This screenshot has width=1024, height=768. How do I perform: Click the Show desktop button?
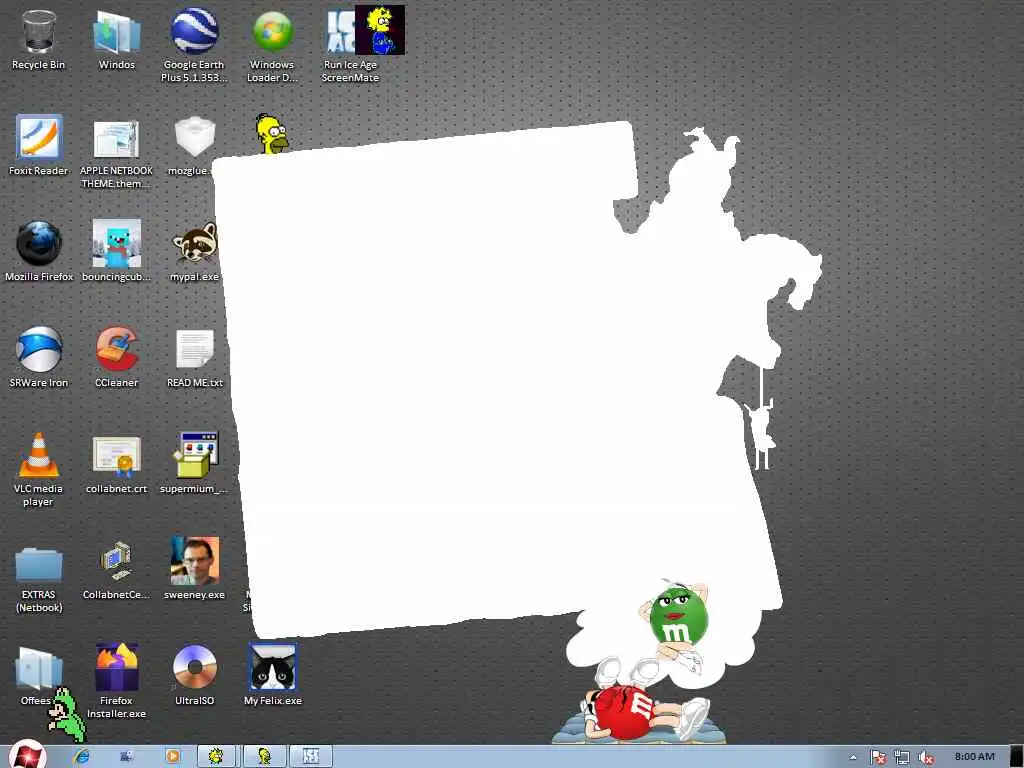point(1017,756)
